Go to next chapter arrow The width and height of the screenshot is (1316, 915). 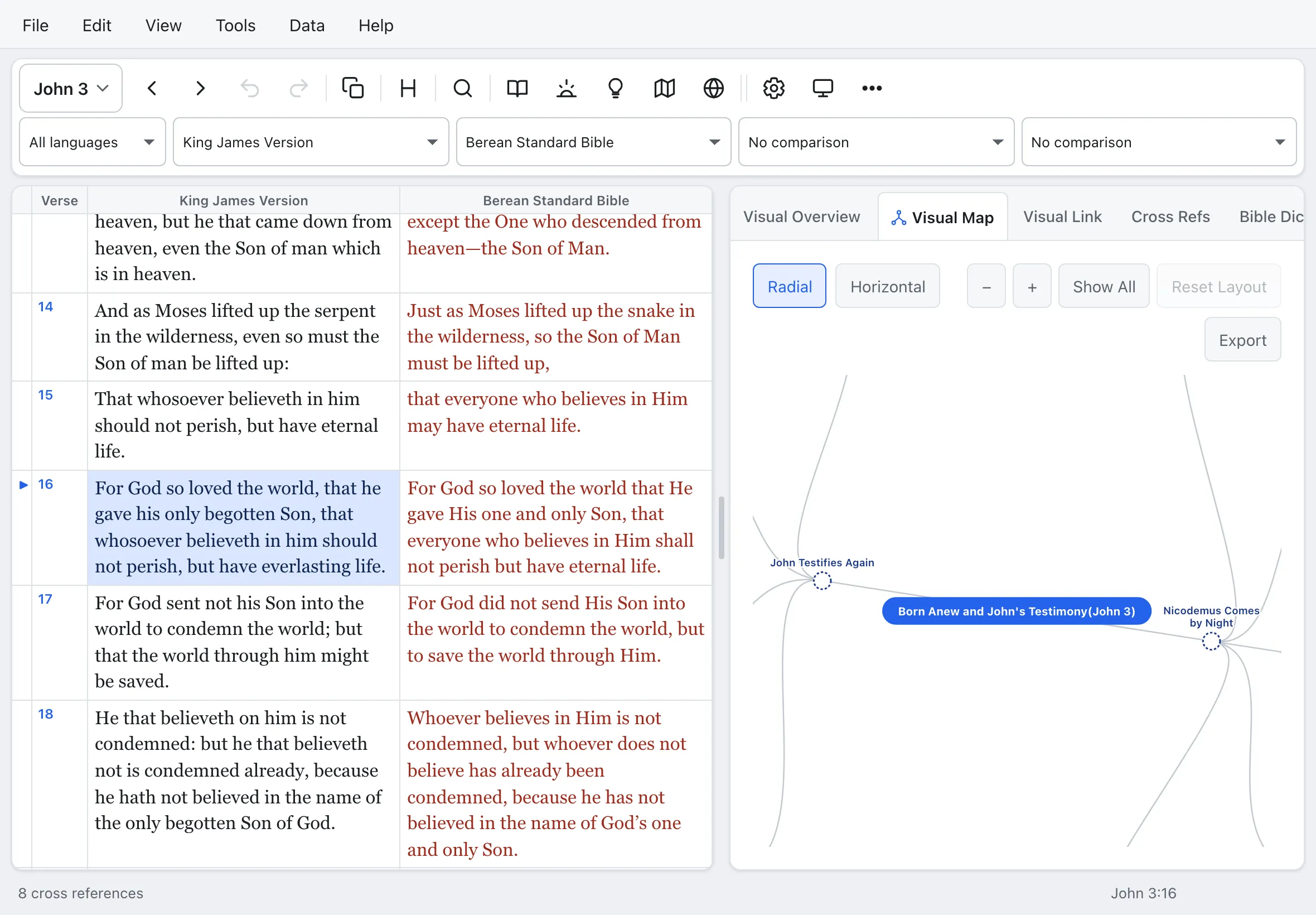pyautogui.click(x=200, y=88)
